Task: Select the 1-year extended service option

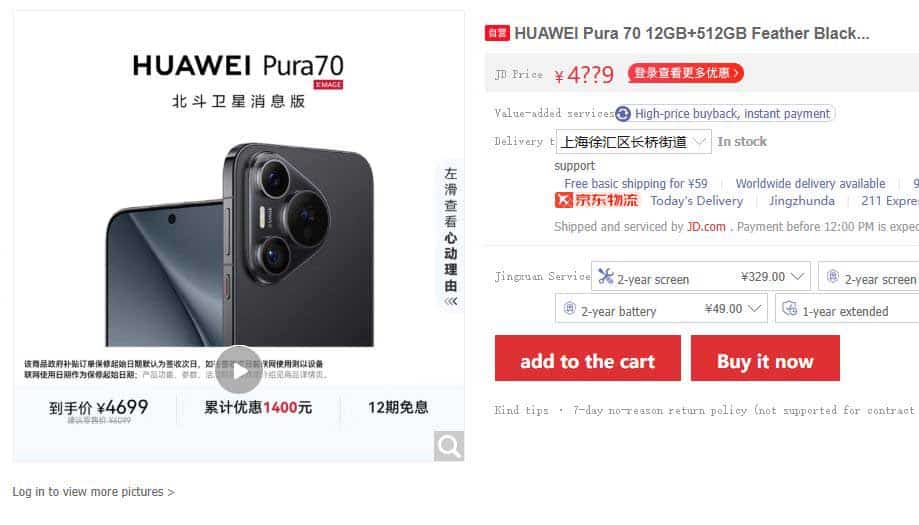Action: click(x=847, y=308)
